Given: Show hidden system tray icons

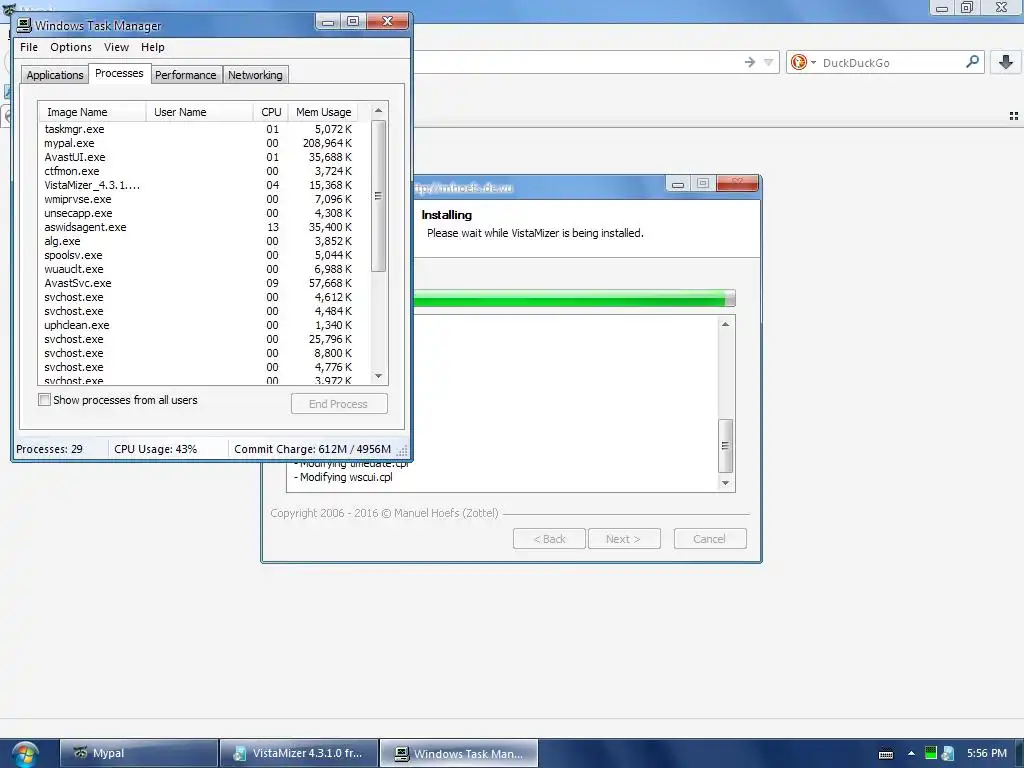Looking at the screenshot, I should pyautogui.click(x=911, y=754).
